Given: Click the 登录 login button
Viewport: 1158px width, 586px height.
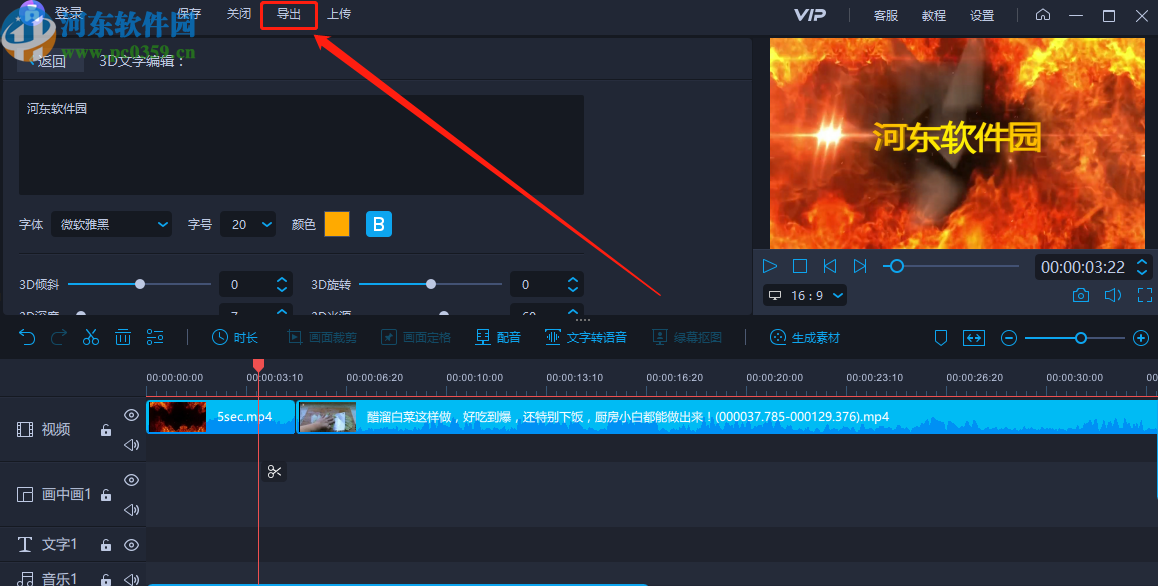Looking at the screenshot, I should point(69,13).
